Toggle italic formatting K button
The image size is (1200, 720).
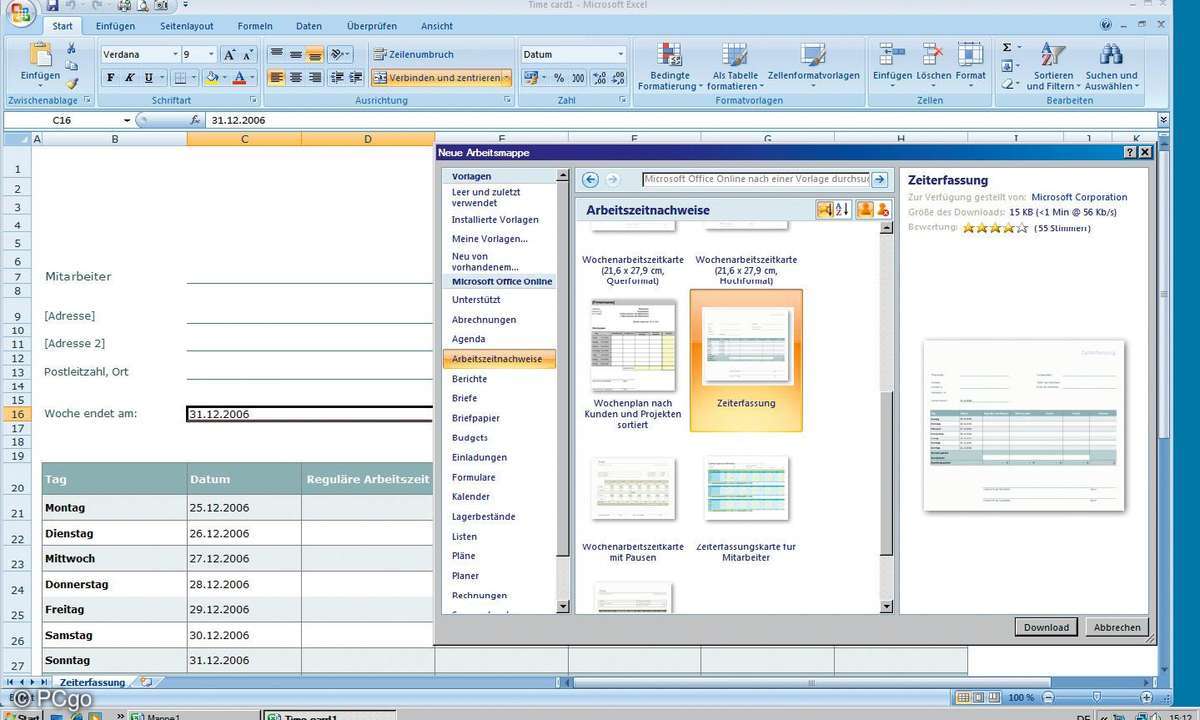129,78
